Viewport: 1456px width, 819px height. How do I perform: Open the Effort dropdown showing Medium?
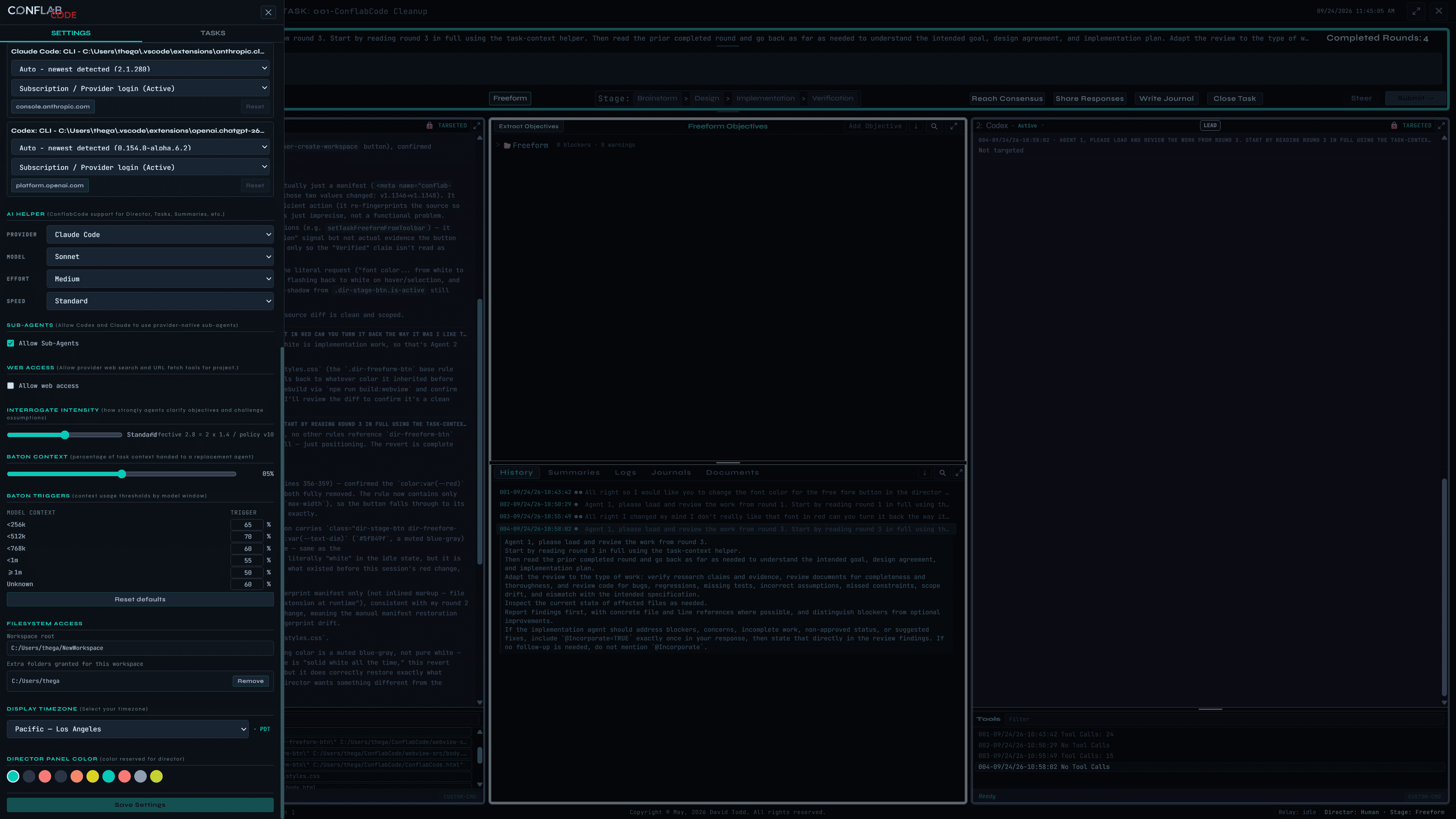click(160, 279)
